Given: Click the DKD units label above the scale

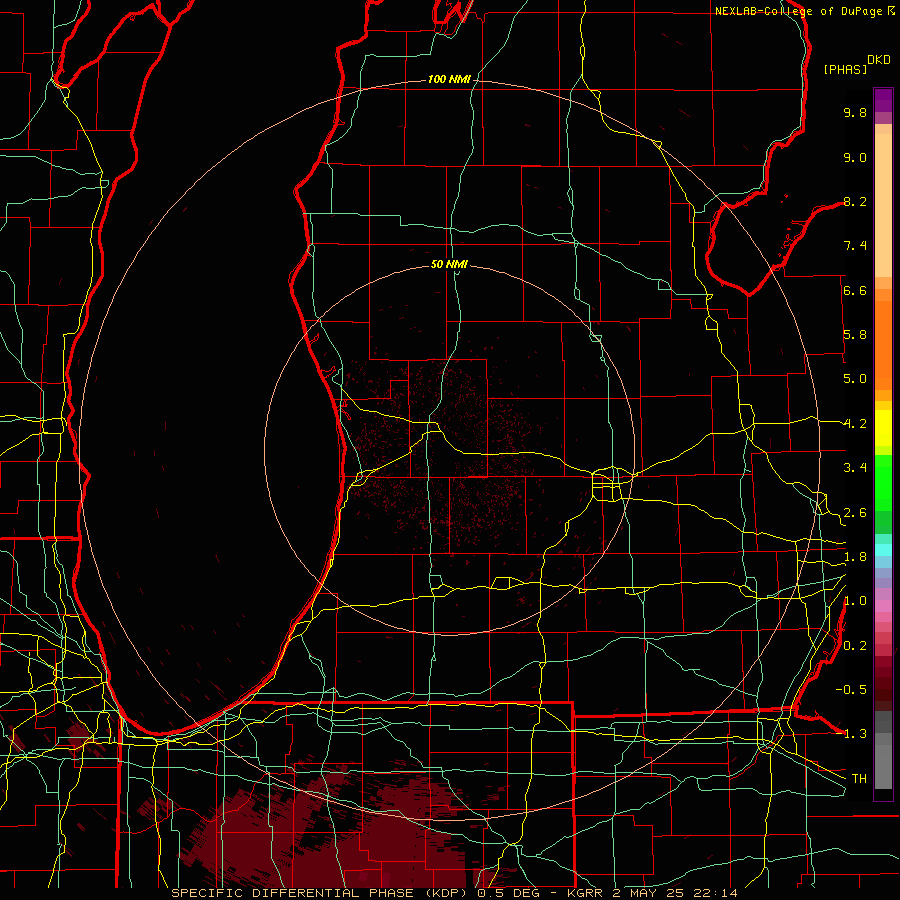Looking at the screenshot, I should pyautogui.click(x=878, y=60).
